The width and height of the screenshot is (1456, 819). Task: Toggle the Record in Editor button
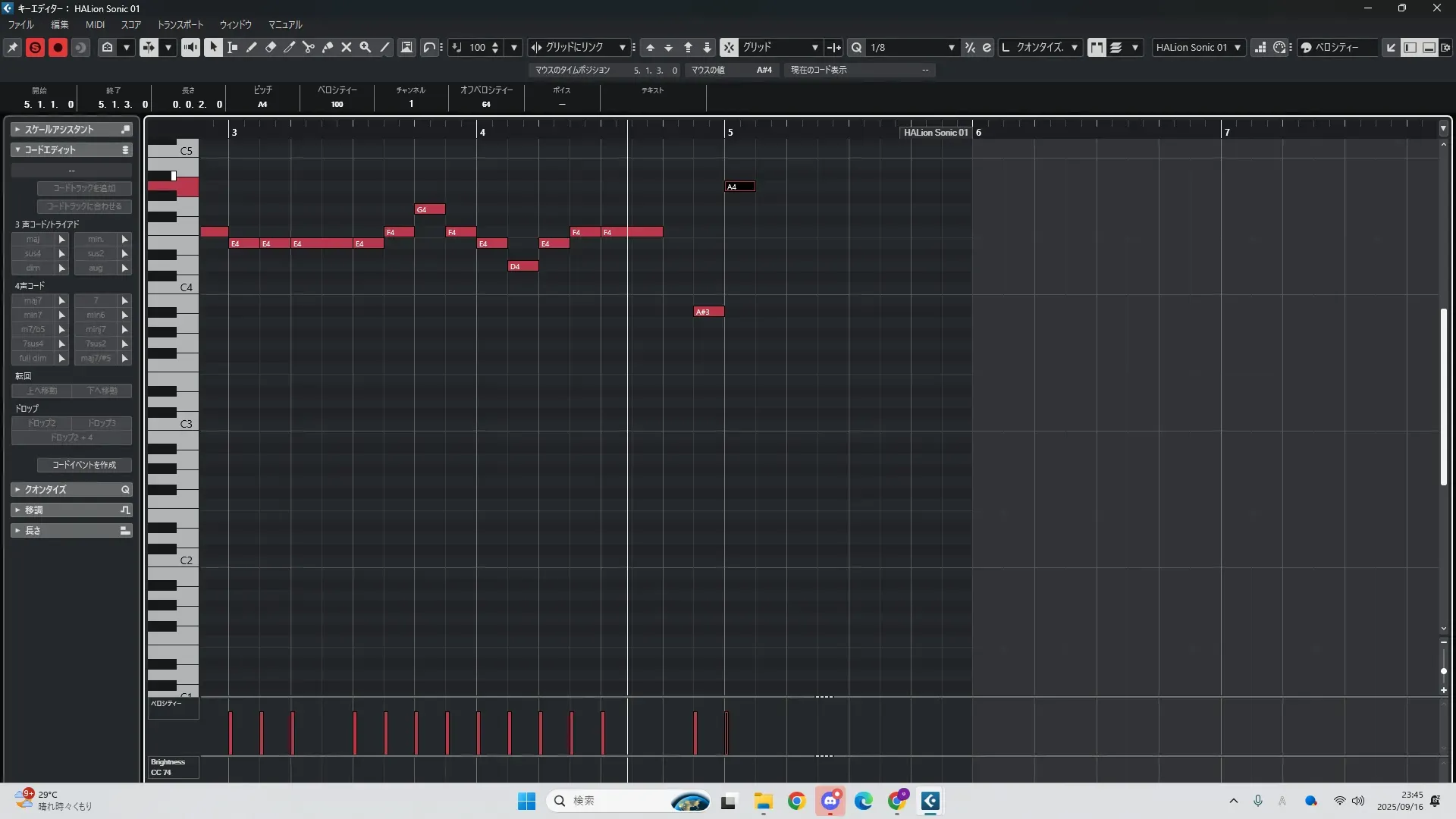click(58, 47)
